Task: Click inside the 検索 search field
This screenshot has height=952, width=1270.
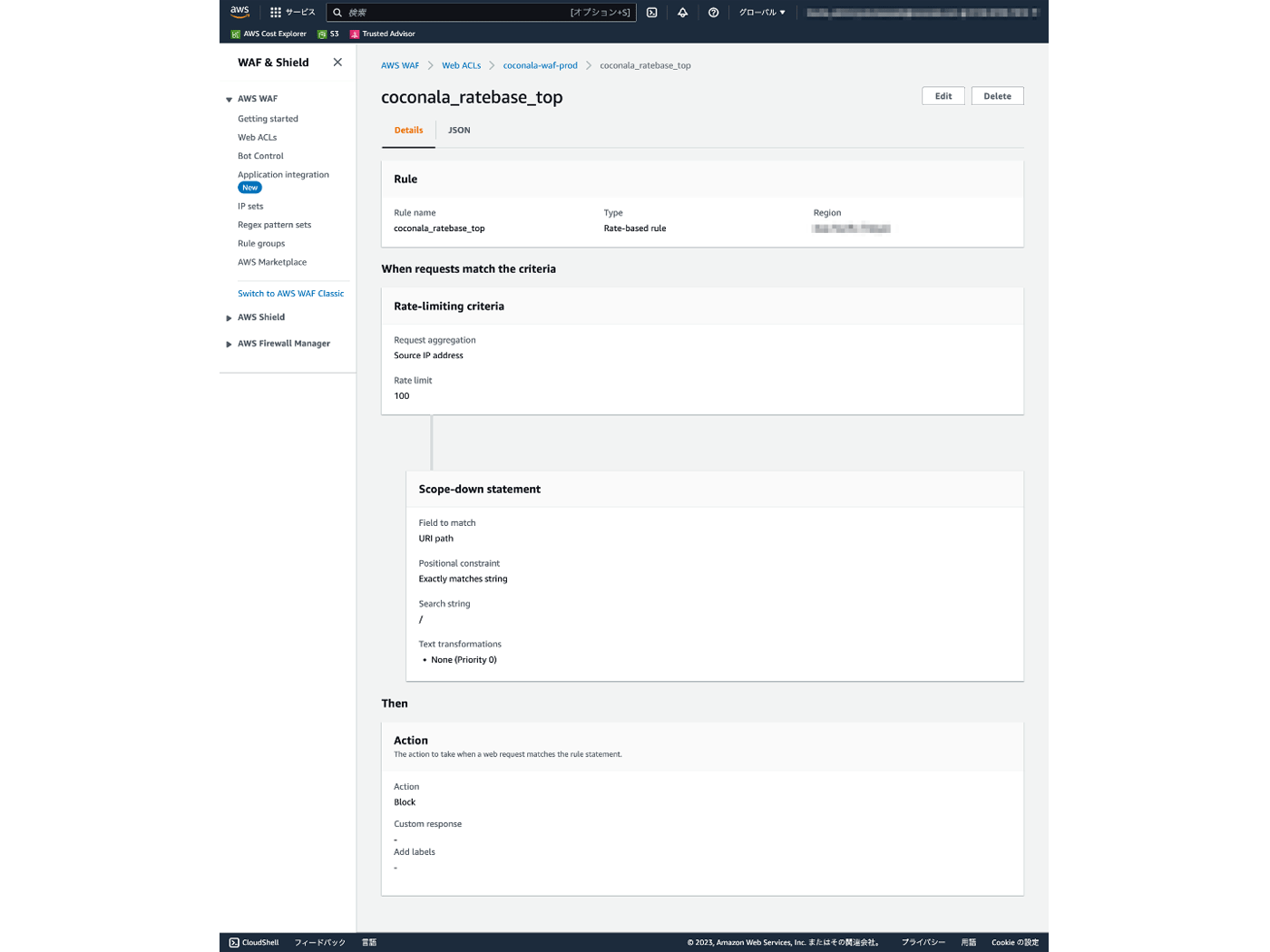Action: coord(481,12)
